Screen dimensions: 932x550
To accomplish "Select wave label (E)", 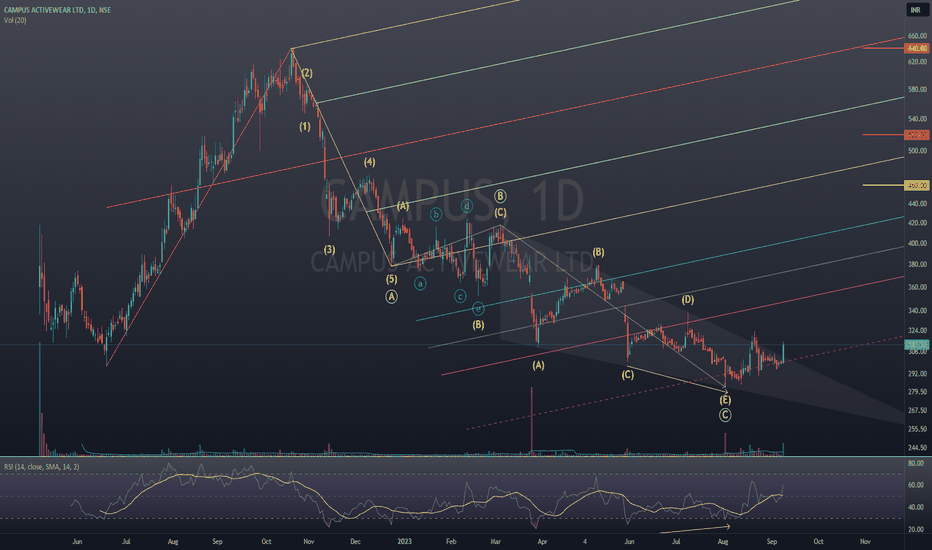I will (x=725, y=400).
